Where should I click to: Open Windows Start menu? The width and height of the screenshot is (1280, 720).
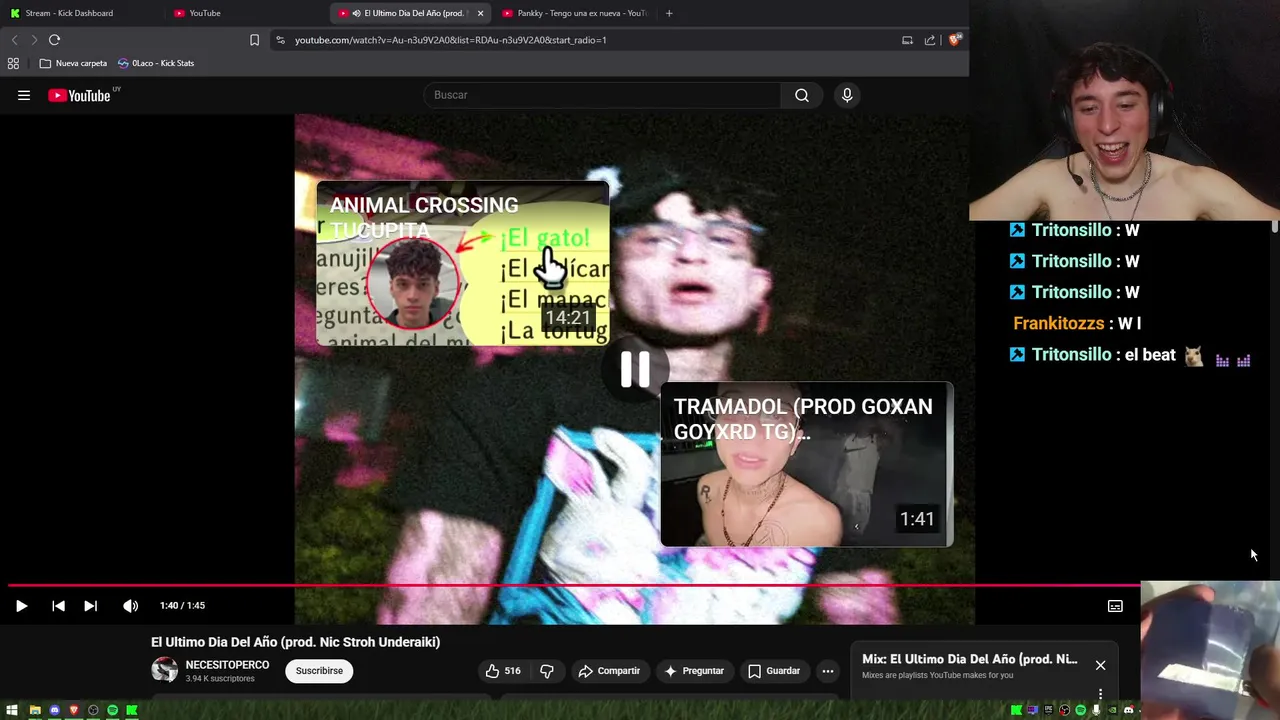tap(13, 711)
